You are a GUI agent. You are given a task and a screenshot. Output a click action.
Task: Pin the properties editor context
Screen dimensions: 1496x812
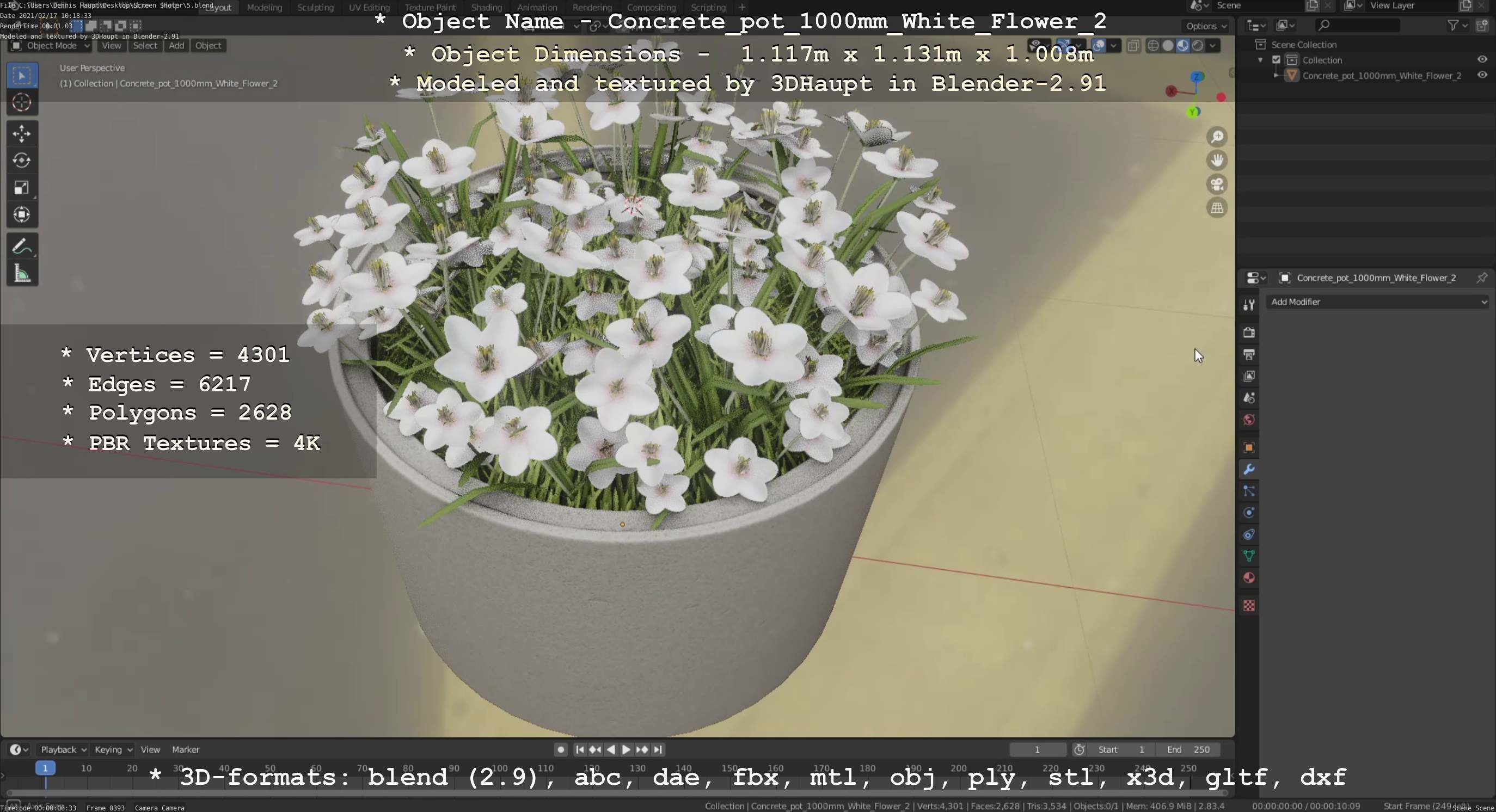[x=1481, y=278]
